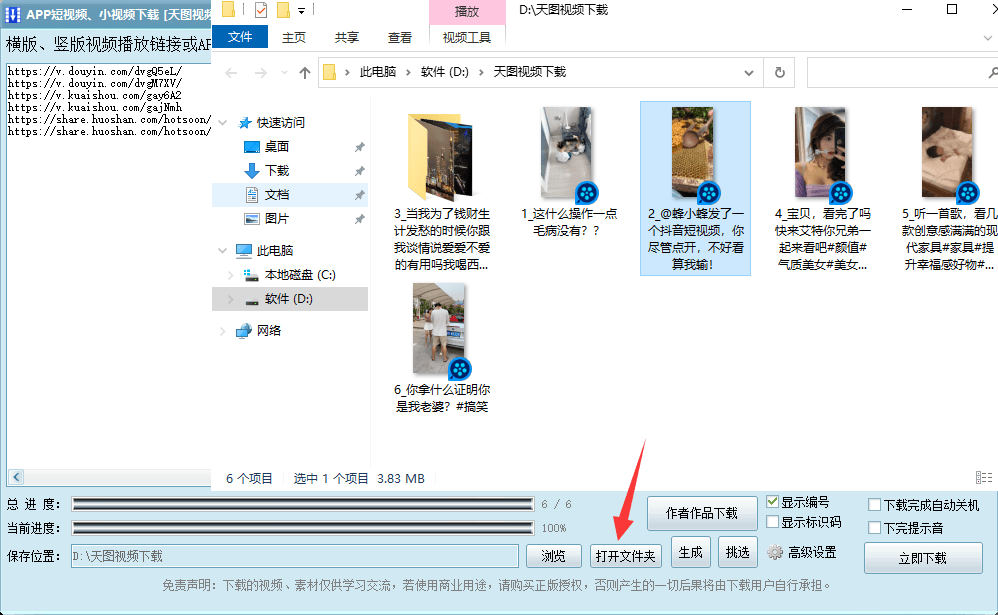This screenshot has height=615, width=998.
Task: Navigate up one level using the up arrow
Action: [307, 72]
